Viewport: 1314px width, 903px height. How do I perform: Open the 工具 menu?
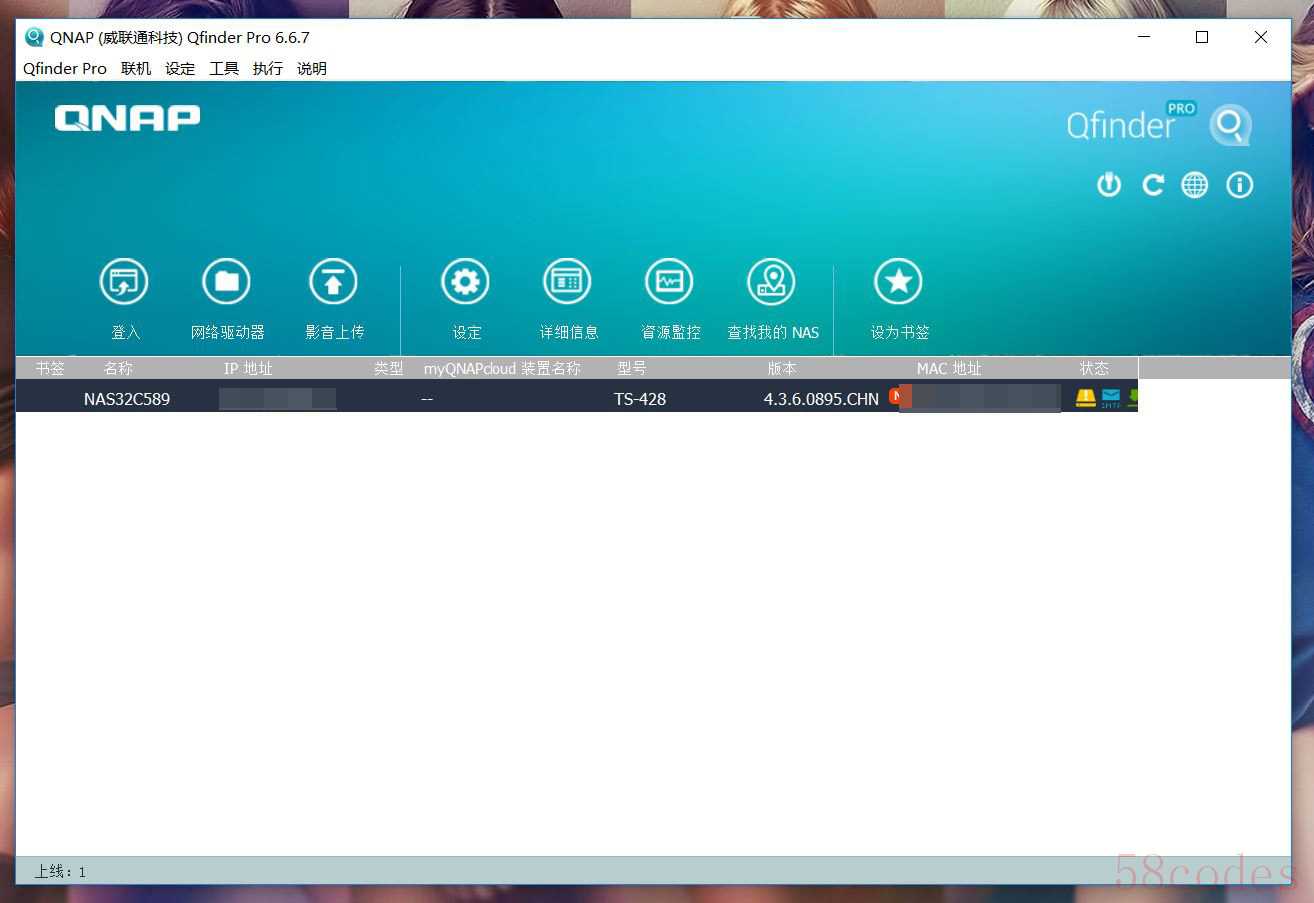coord(224,69)
